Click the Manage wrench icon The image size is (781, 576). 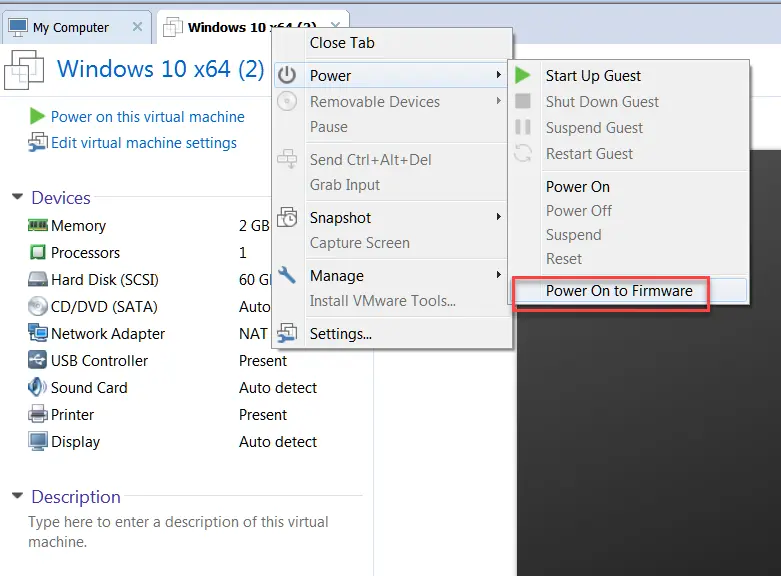(x=287, y=275)
